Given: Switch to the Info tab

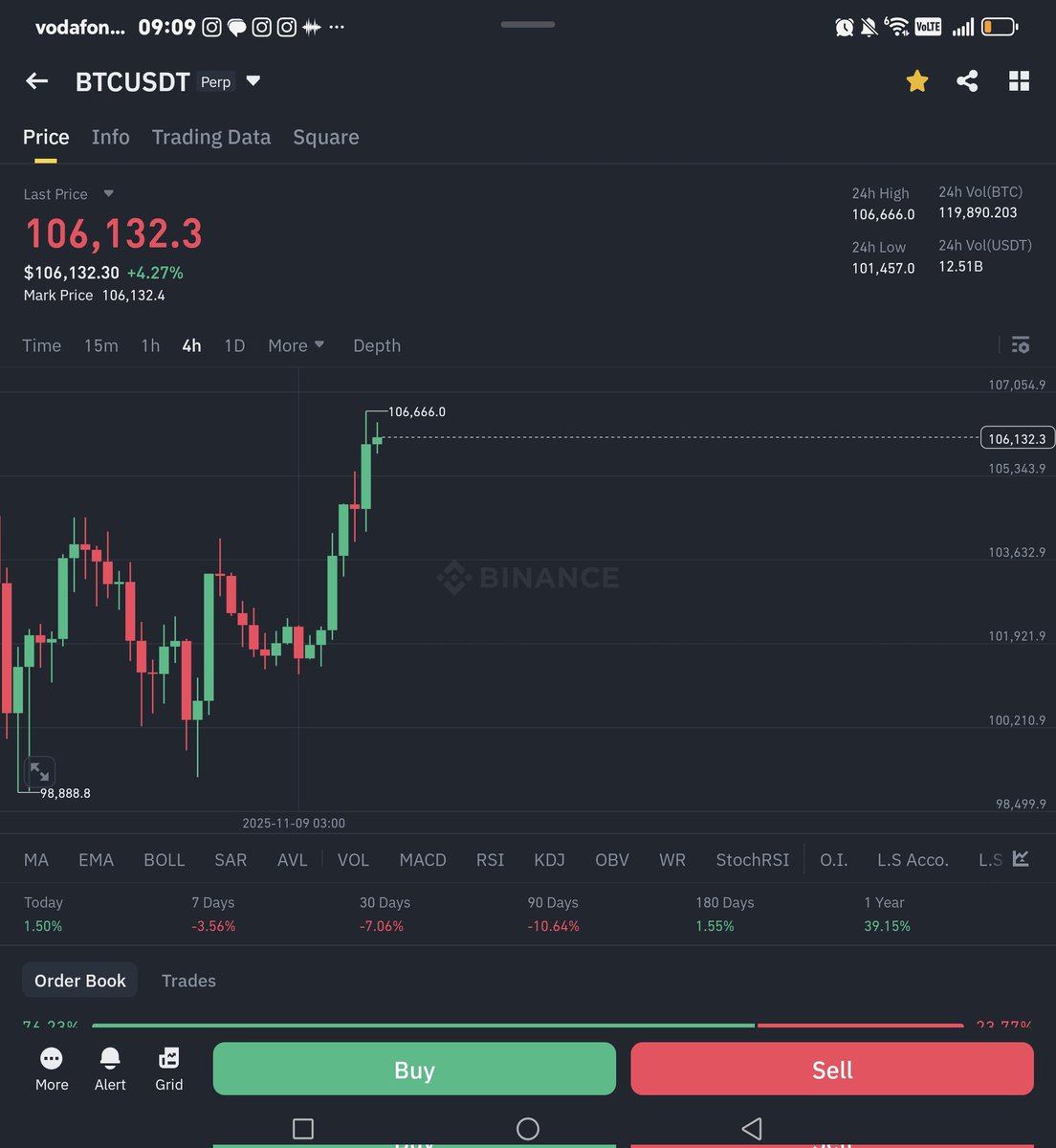Looking at the screenshot, I should pyautogui.click(x=111, y=137).
